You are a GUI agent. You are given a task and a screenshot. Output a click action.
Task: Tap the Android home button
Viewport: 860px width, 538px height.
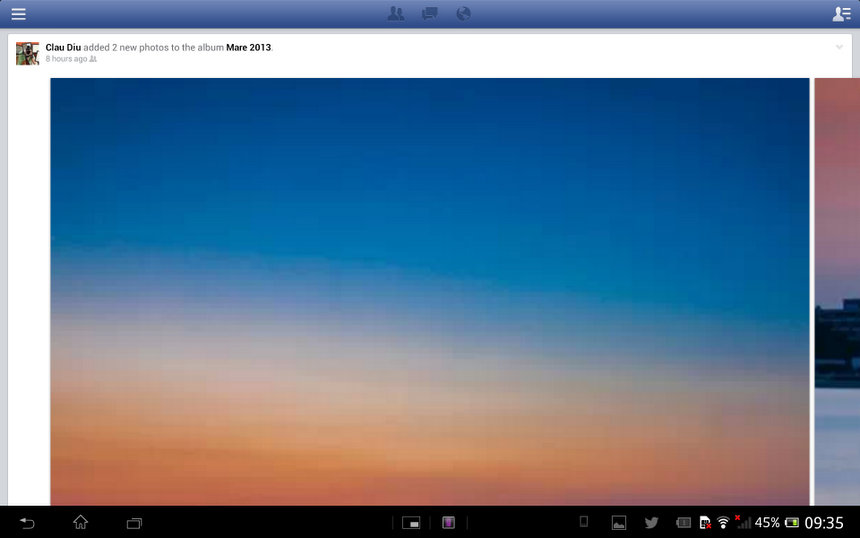coord(81,522)
